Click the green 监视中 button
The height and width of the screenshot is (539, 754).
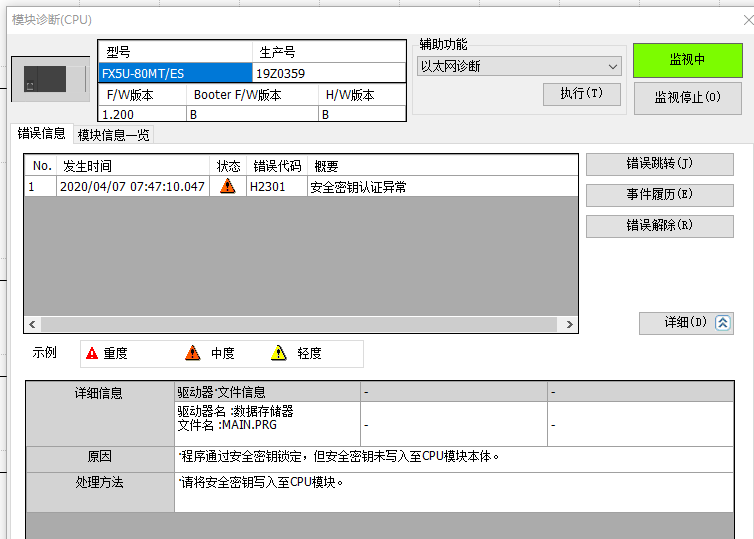[x=687, y=60]
